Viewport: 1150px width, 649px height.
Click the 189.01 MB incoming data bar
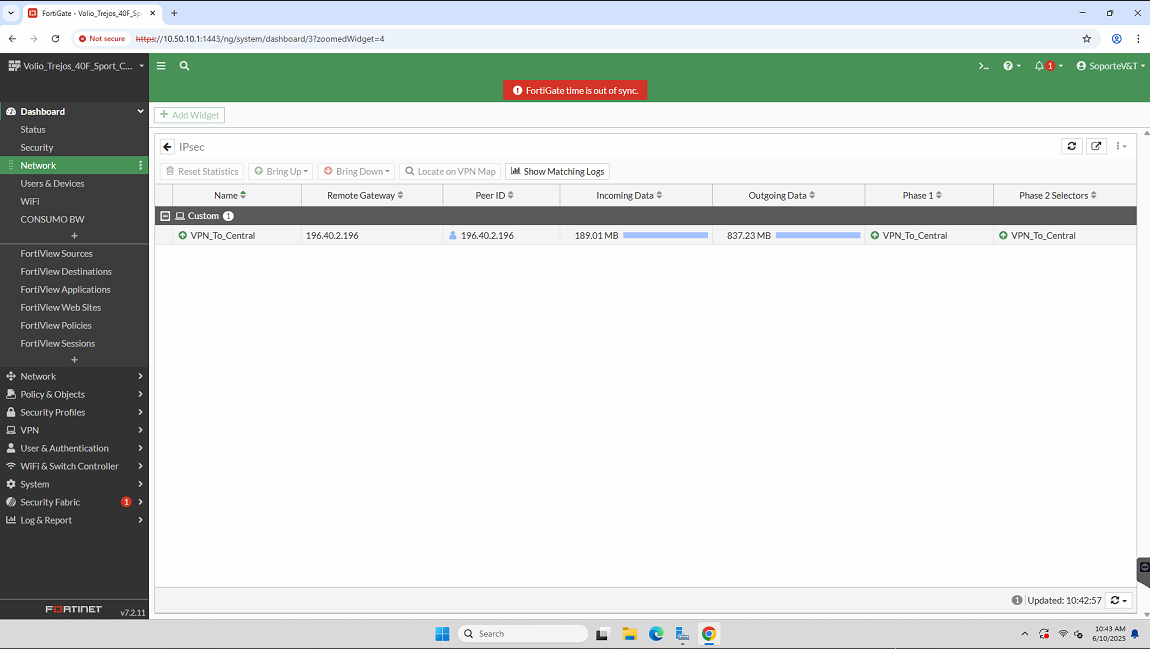click(665, 235)
